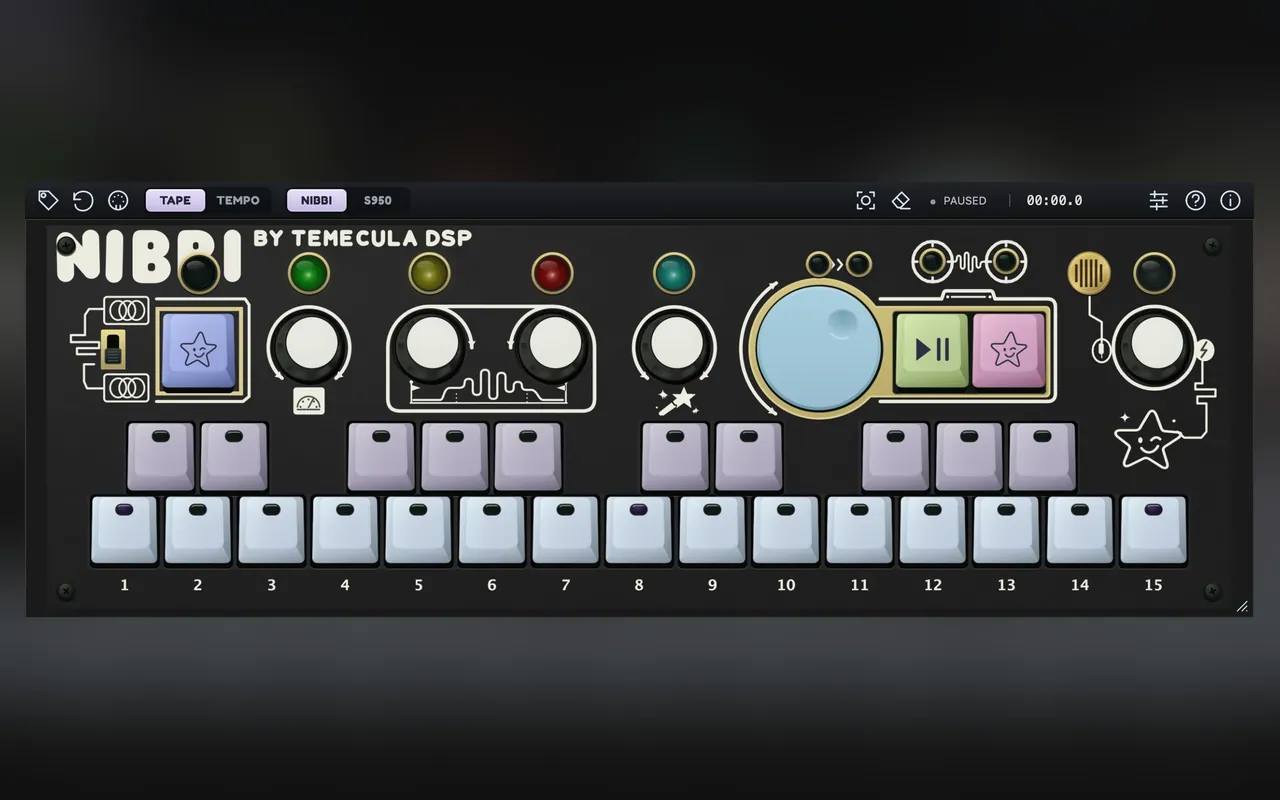This screenshot has height=800, width=1280.
Task: Hit the pink star key
Action: [x=1008, y=350]
